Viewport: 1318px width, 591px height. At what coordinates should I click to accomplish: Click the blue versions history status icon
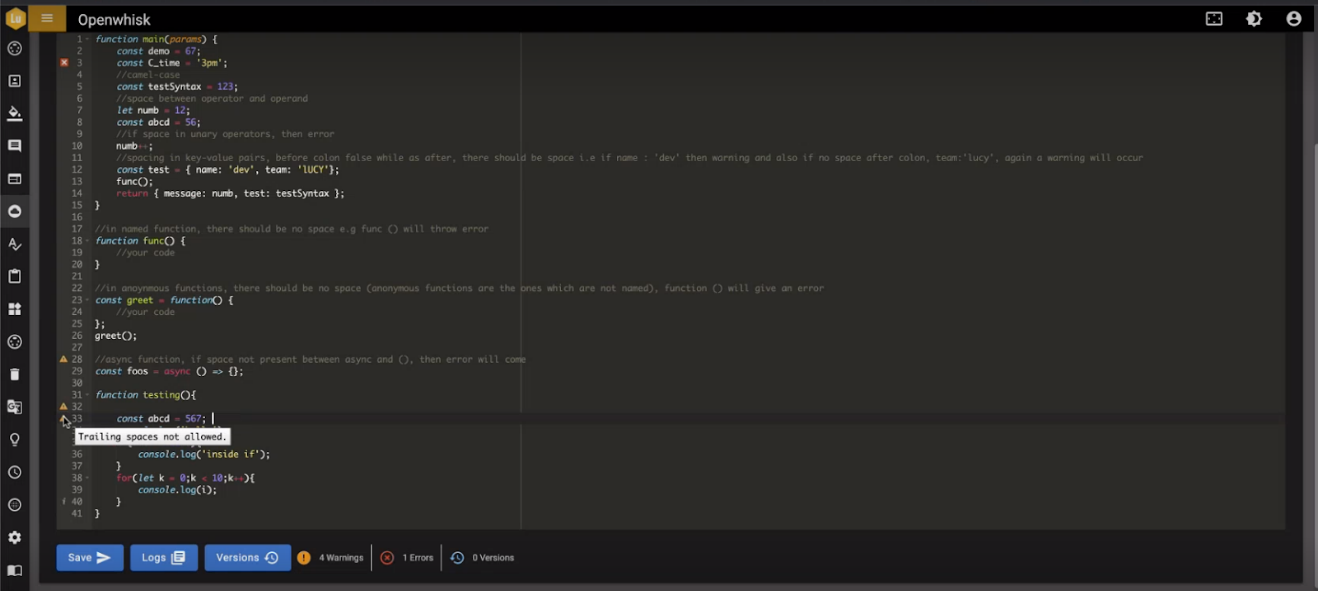tap(457, 558)
